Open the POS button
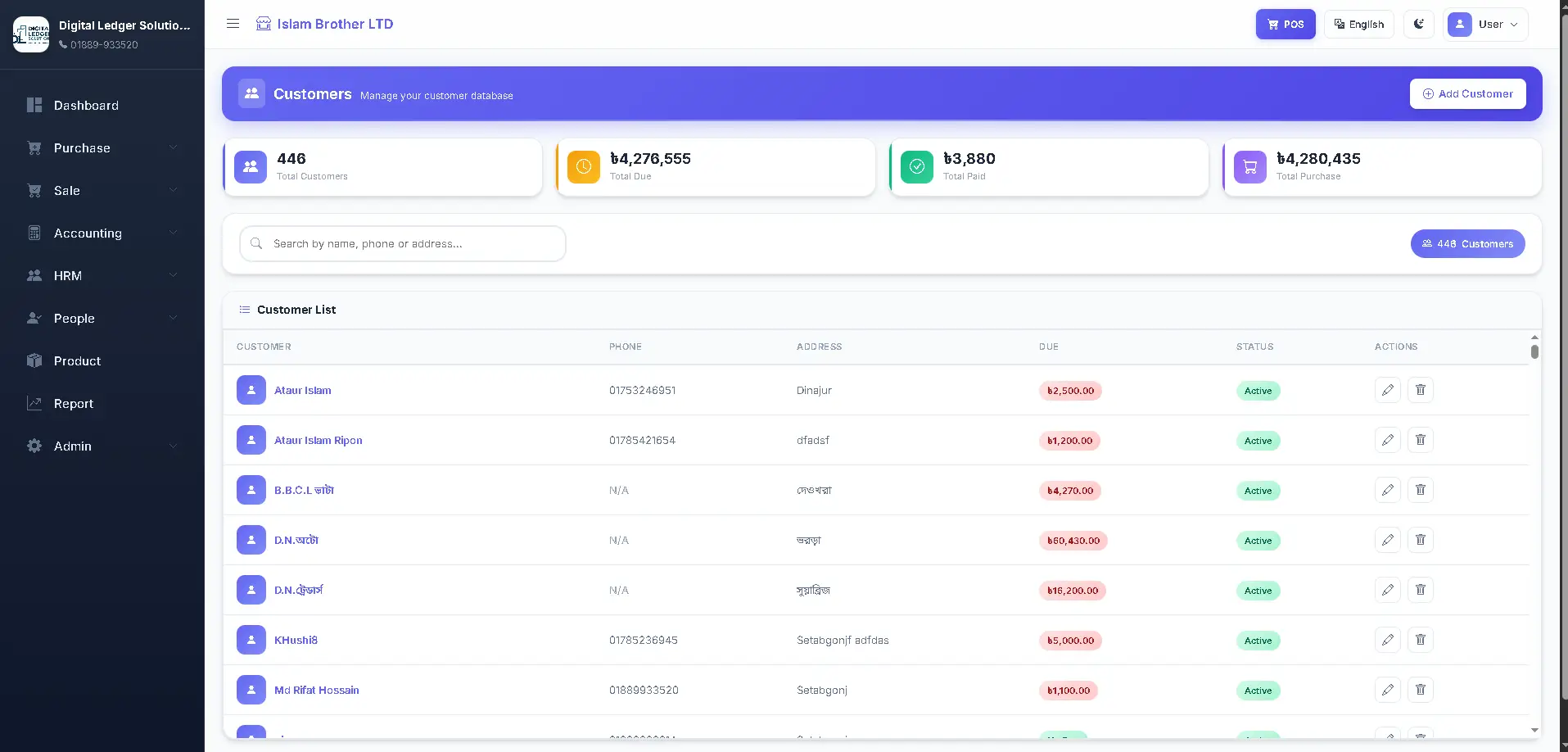This screenshot has height=752, width=1568. 1286,25
